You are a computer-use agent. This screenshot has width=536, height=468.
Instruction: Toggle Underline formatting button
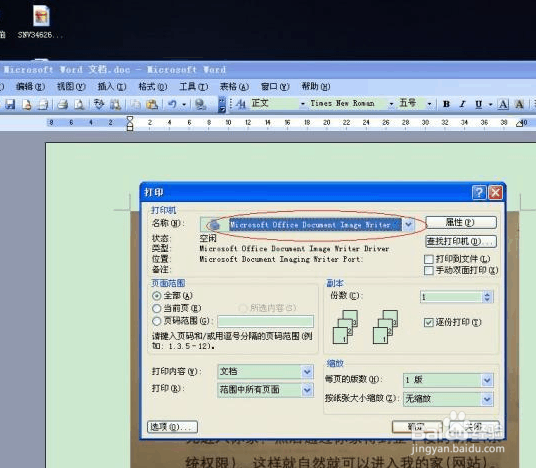479,104
